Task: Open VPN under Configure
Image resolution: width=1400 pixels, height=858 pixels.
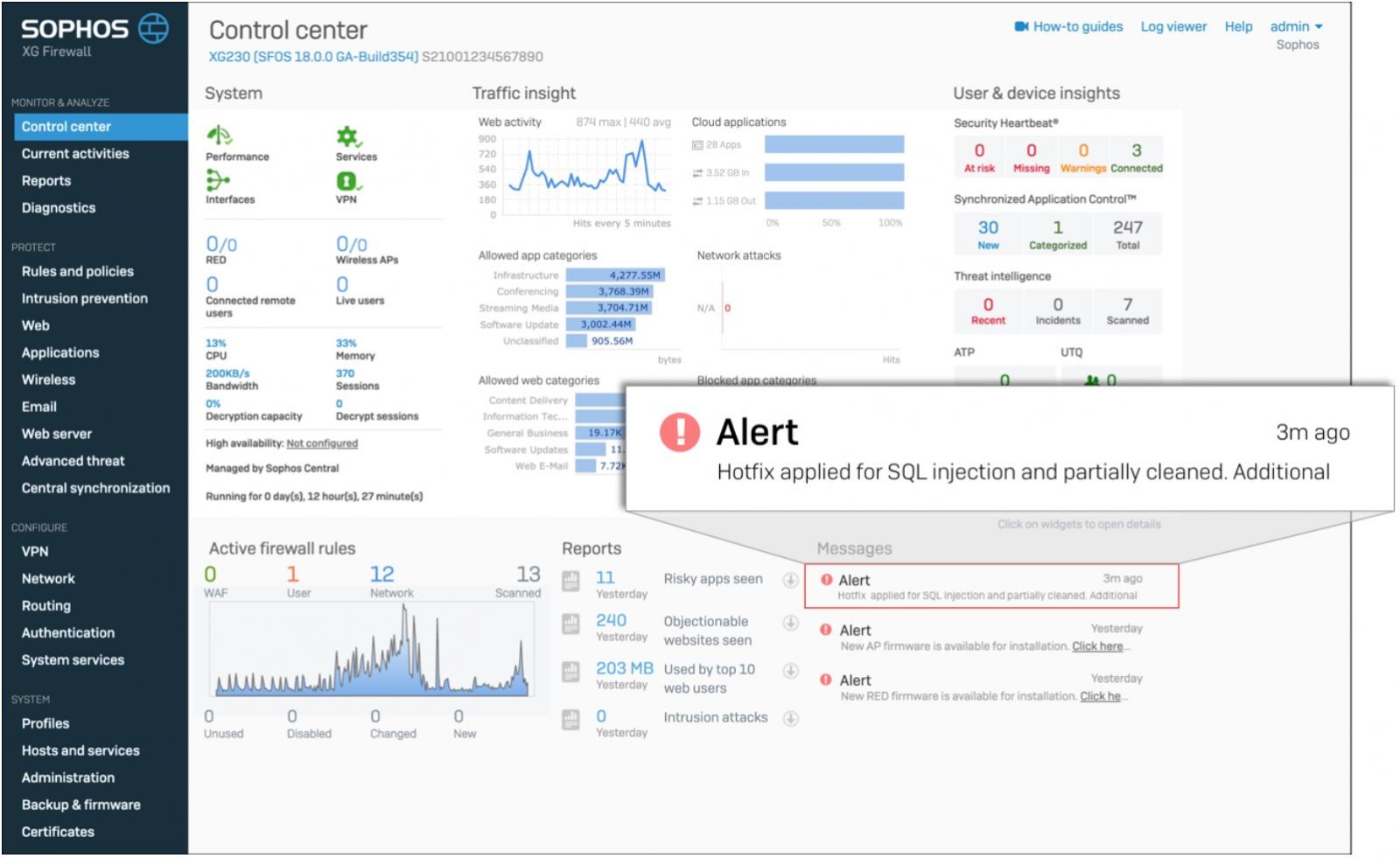Action: tap(35, 552)
